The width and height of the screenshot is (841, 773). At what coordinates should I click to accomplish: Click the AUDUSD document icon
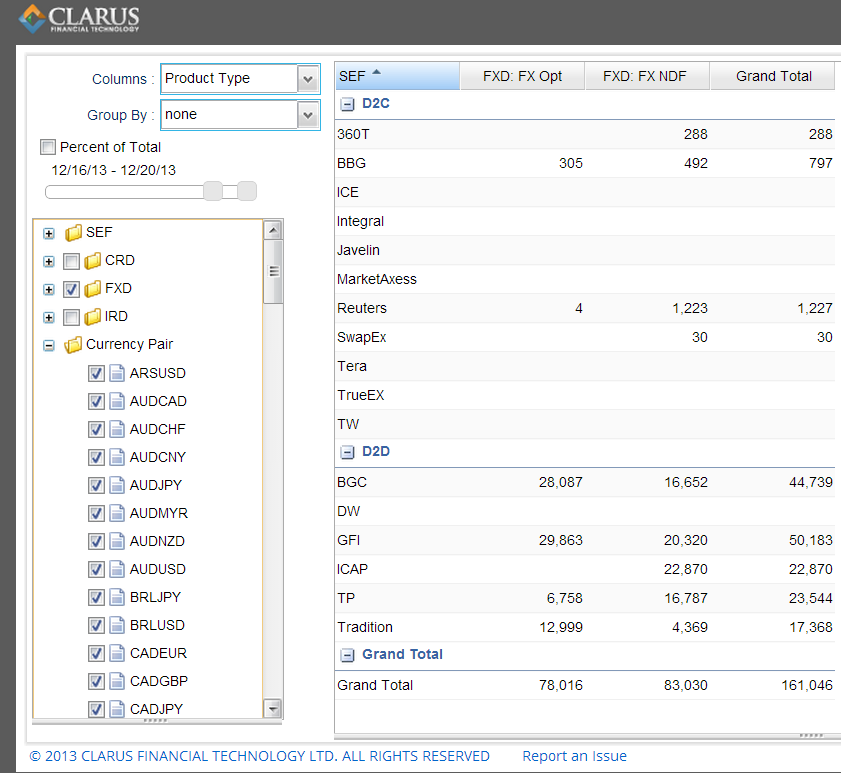point(117,569)
